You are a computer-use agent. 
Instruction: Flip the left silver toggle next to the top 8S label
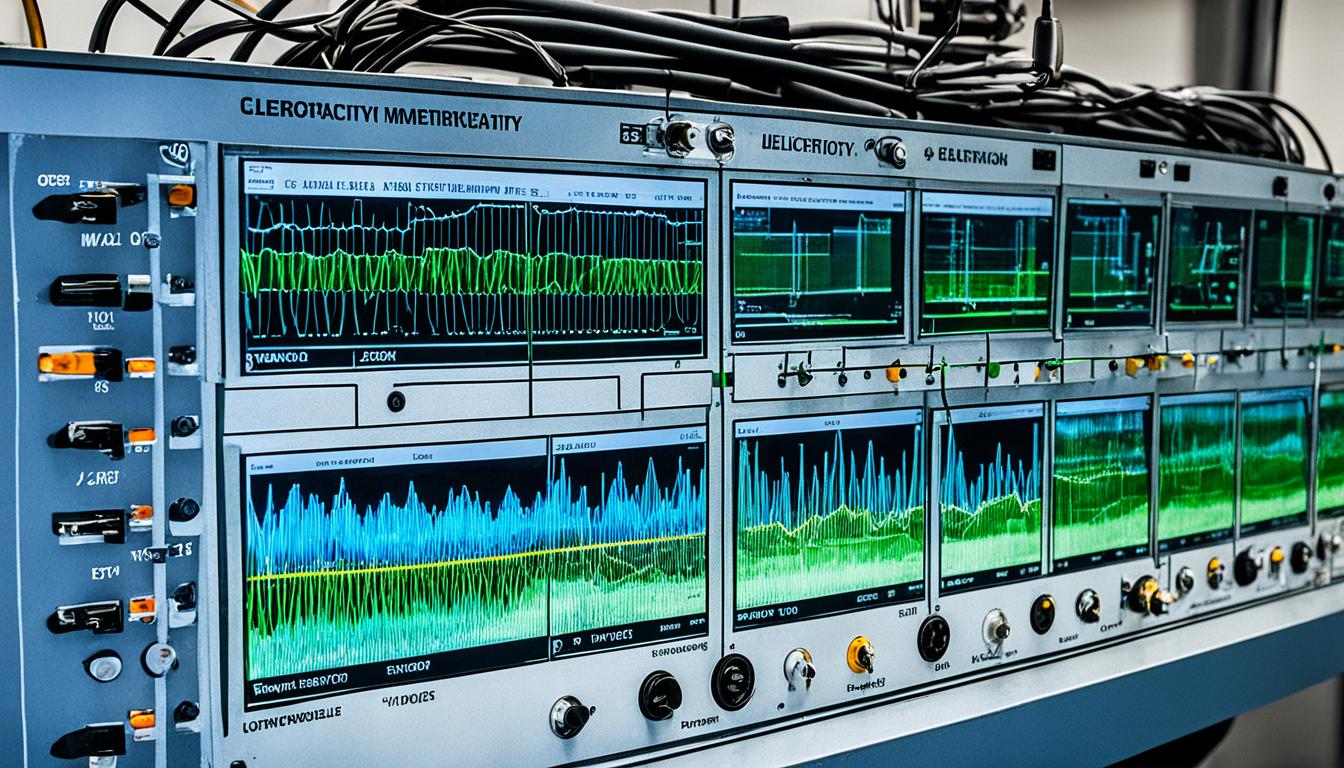pyautogui.click(x=680, y=138)
